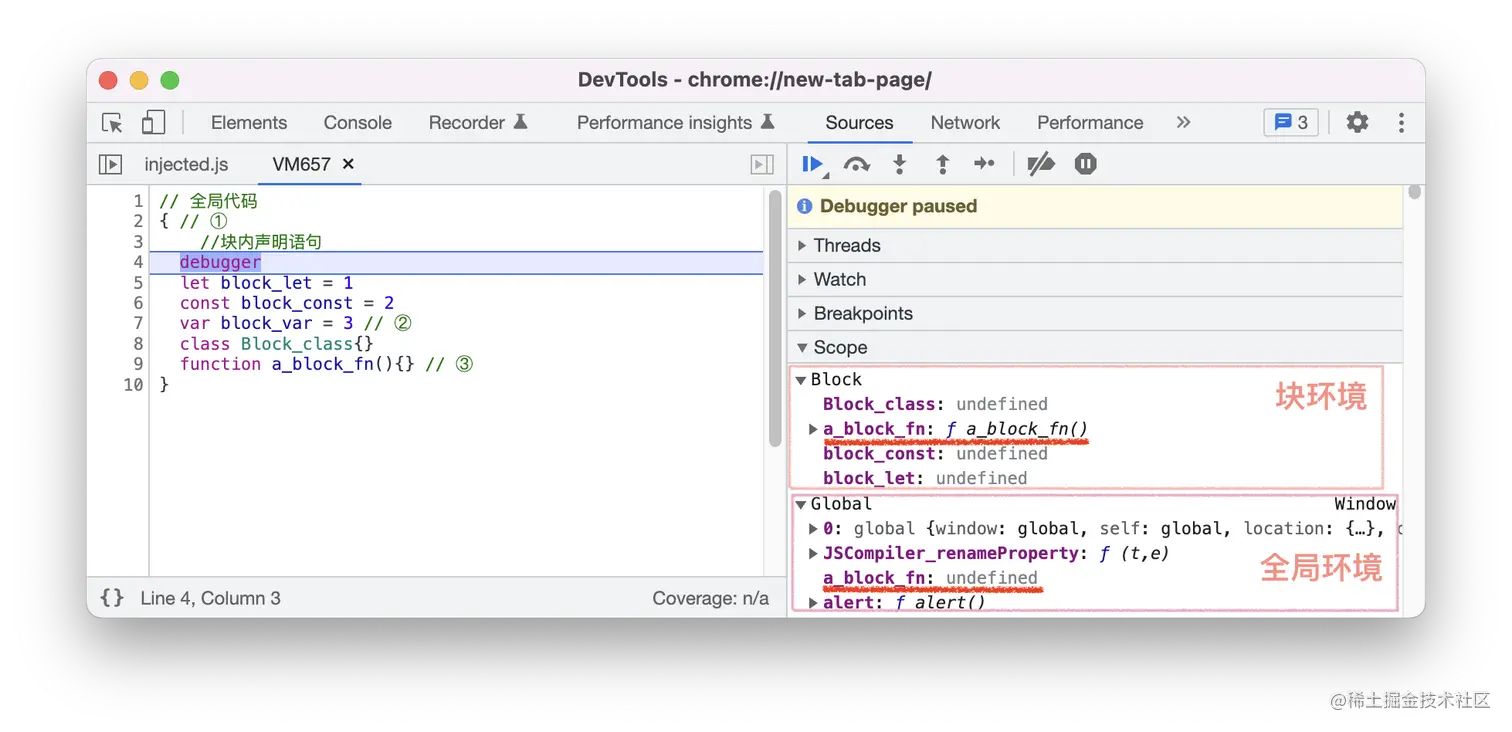This screenshot has width=1512, height=732.
Task: Click the Step button
Action: tap(985, 164)
